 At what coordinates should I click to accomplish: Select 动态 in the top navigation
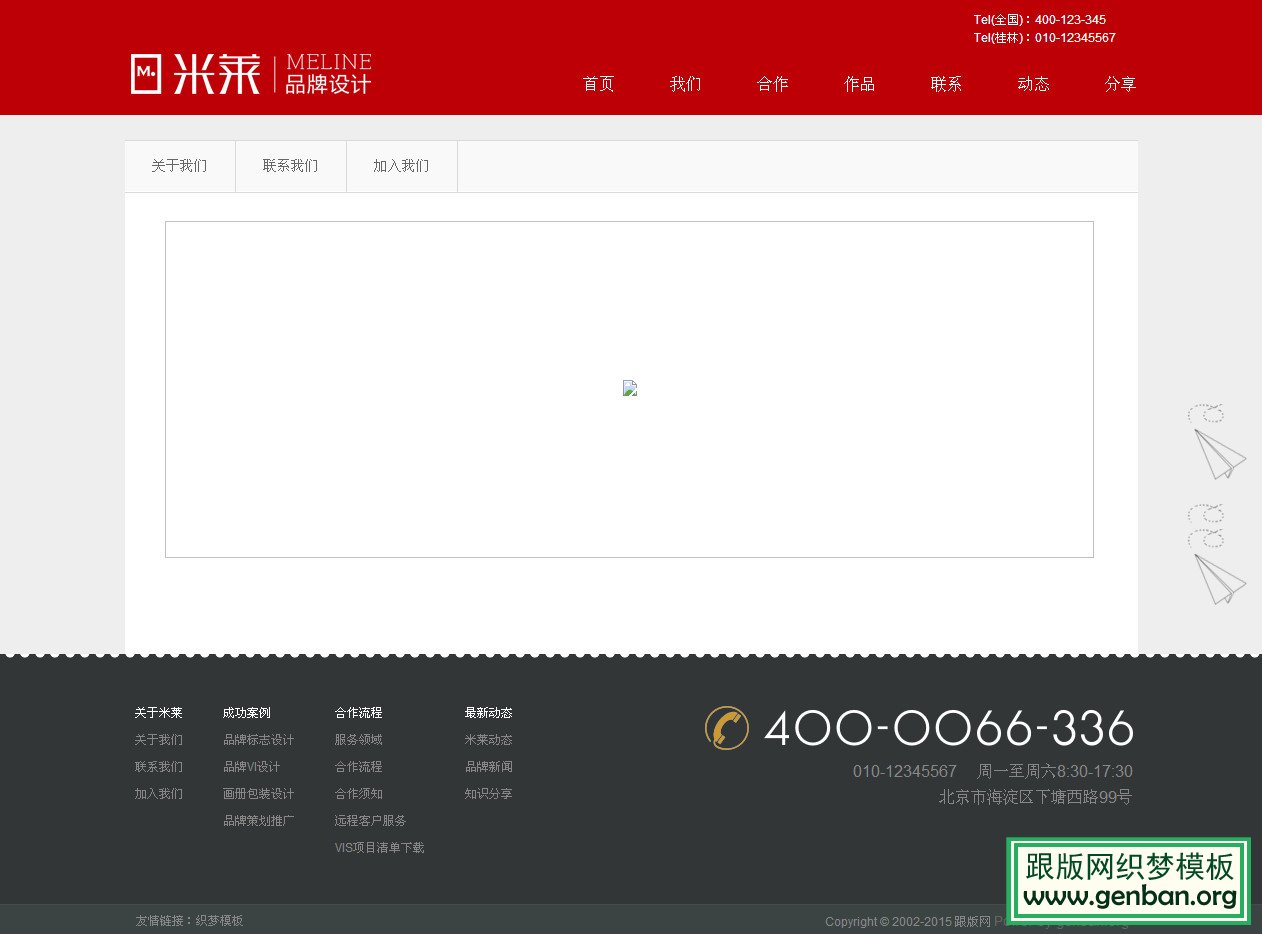click(1033, 84)
